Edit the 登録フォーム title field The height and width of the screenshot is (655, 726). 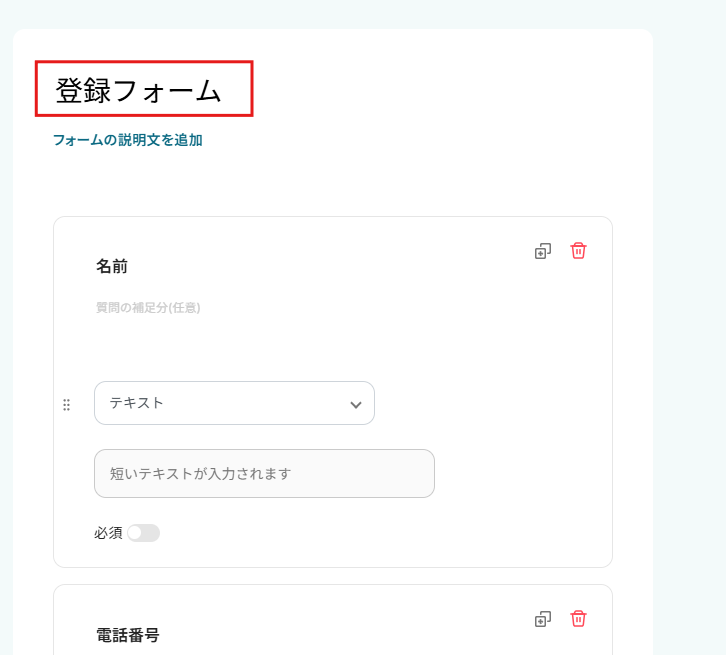click(143, 90)
